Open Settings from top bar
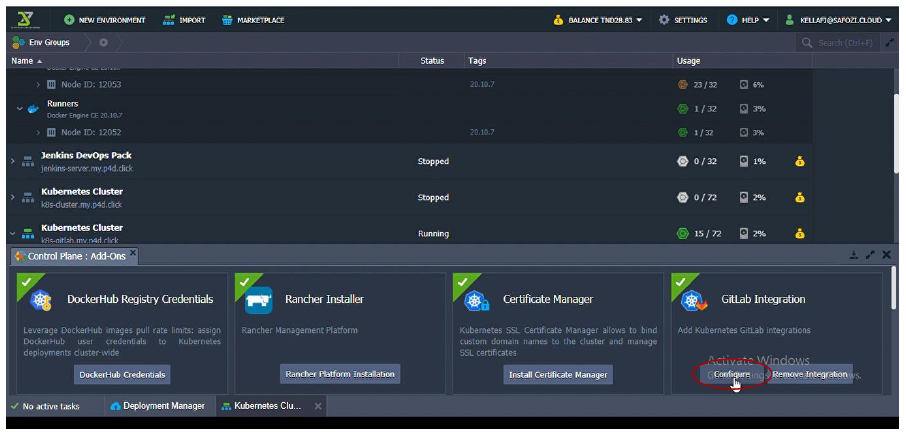This screenshot has height=439, width=906. tap(683, 20)
